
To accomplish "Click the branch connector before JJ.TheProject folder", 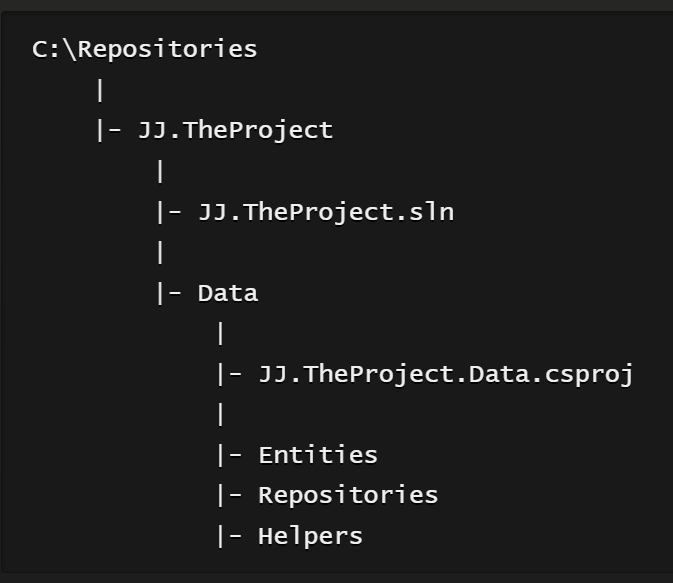I will click(109, 131).
